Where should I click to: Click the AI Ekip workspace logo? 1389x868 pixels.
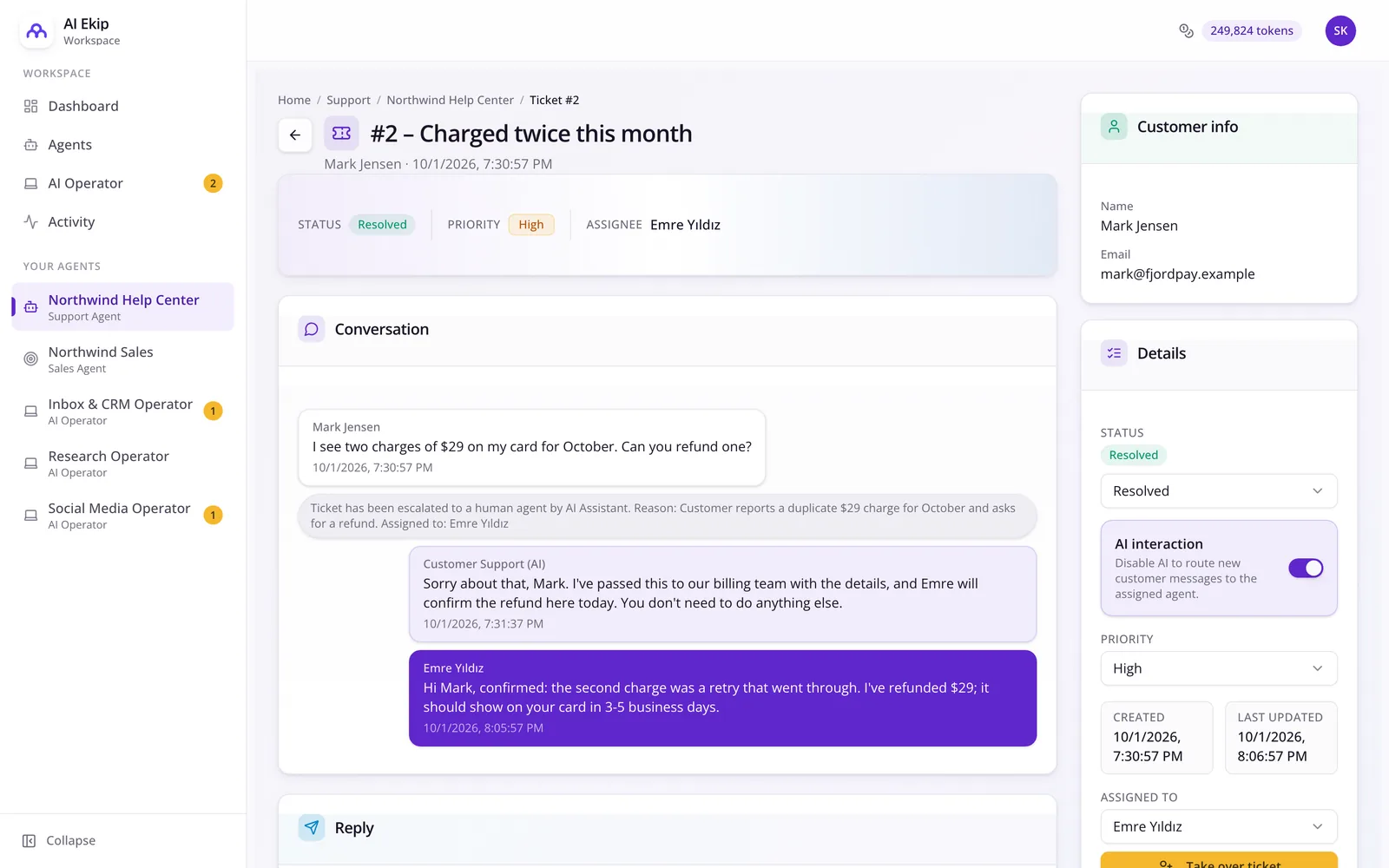pyautogui.click(x=36, y=31)
